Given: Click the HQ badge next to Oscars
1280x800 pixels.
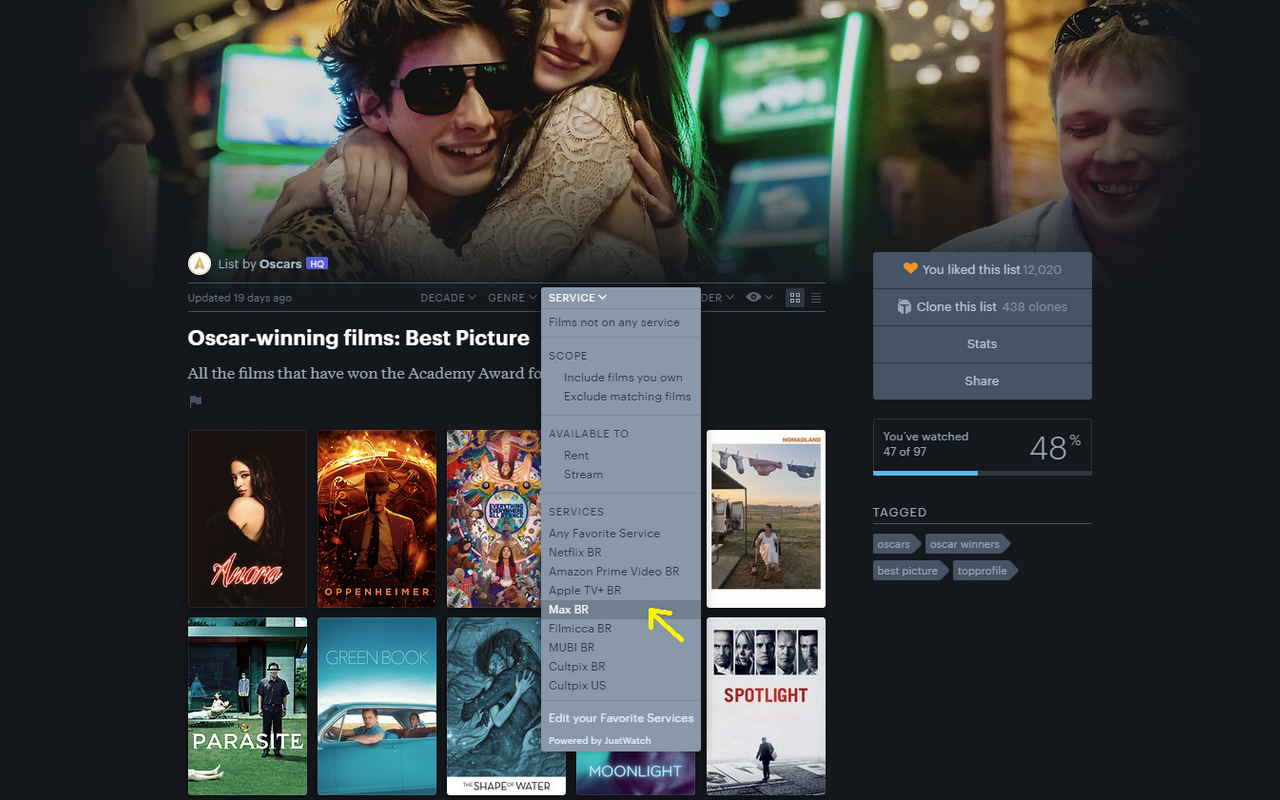Looking at the screenshot, I should point(317,264).
